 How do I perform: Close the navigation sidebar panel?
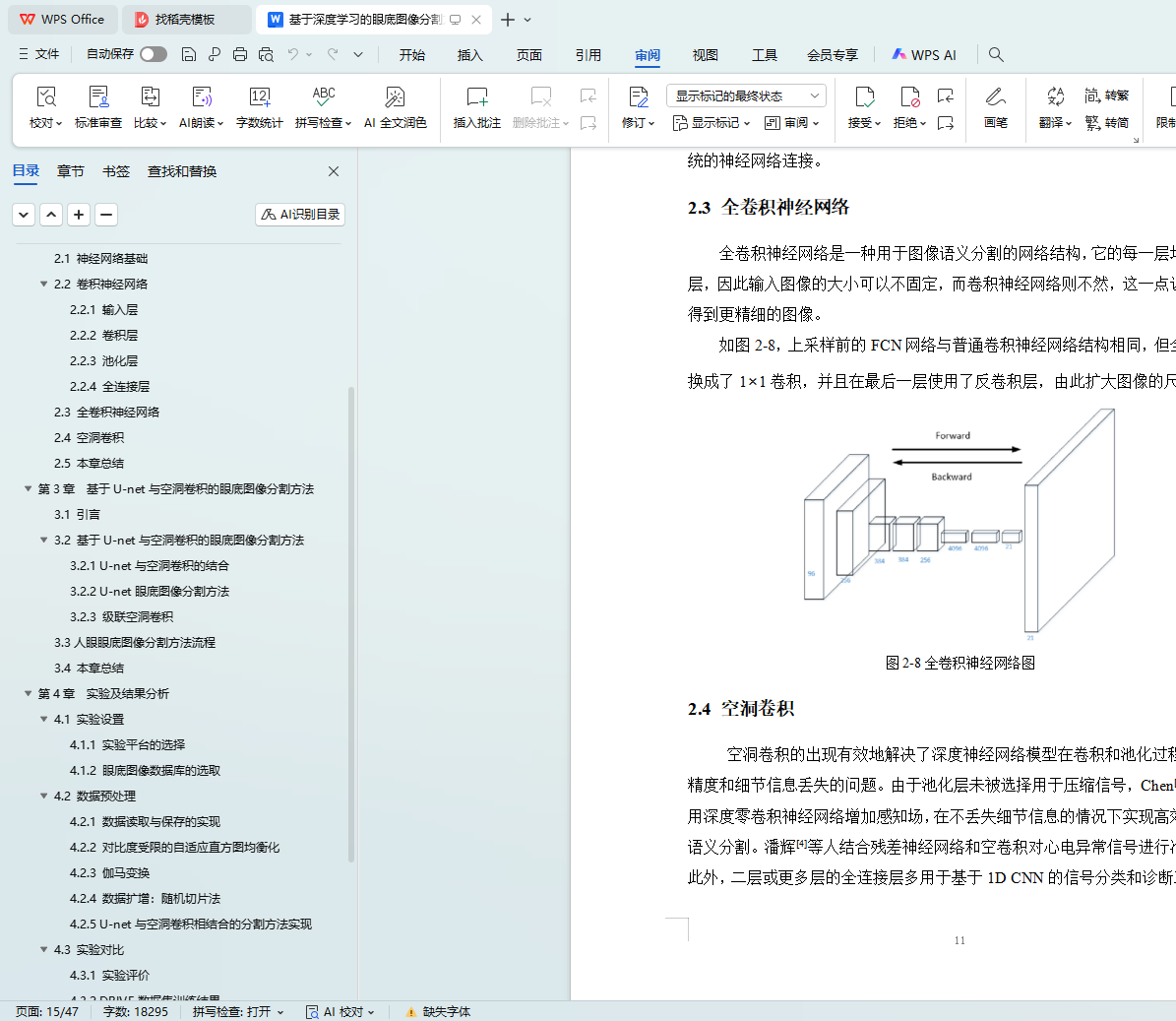pyautogui.click(x=334, y=171)
